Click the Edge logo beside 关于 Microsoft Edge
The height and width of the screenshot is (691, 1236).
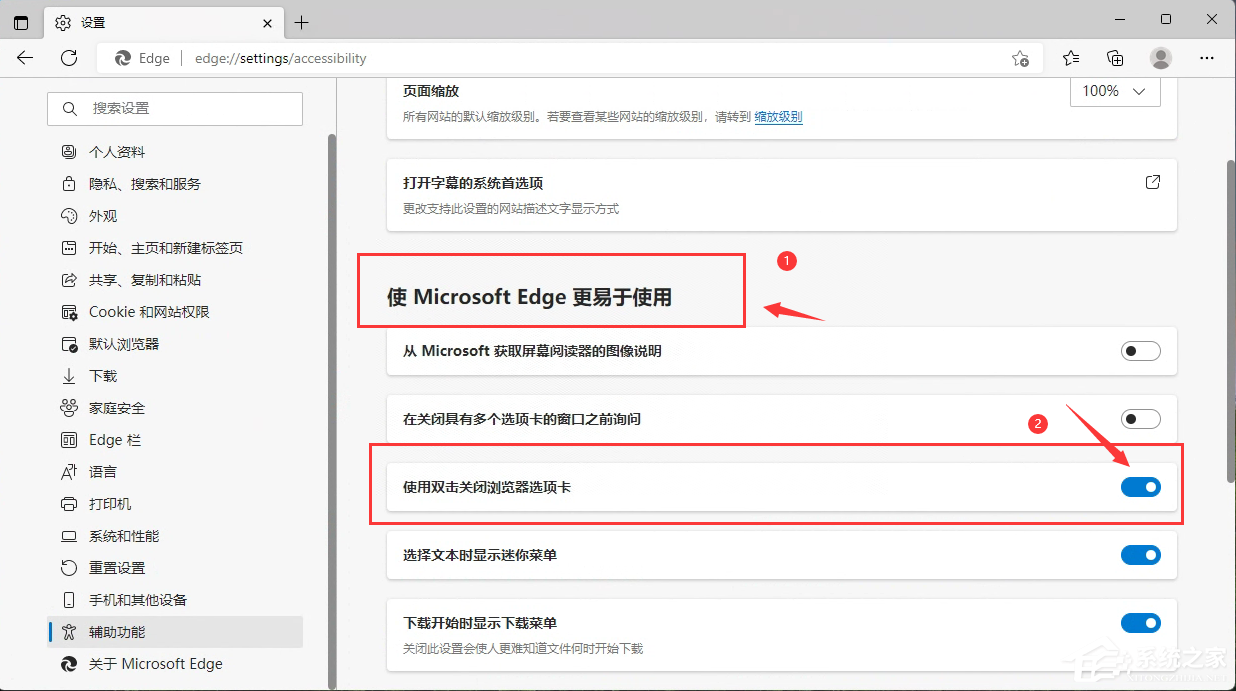click(x=69, y=664)
